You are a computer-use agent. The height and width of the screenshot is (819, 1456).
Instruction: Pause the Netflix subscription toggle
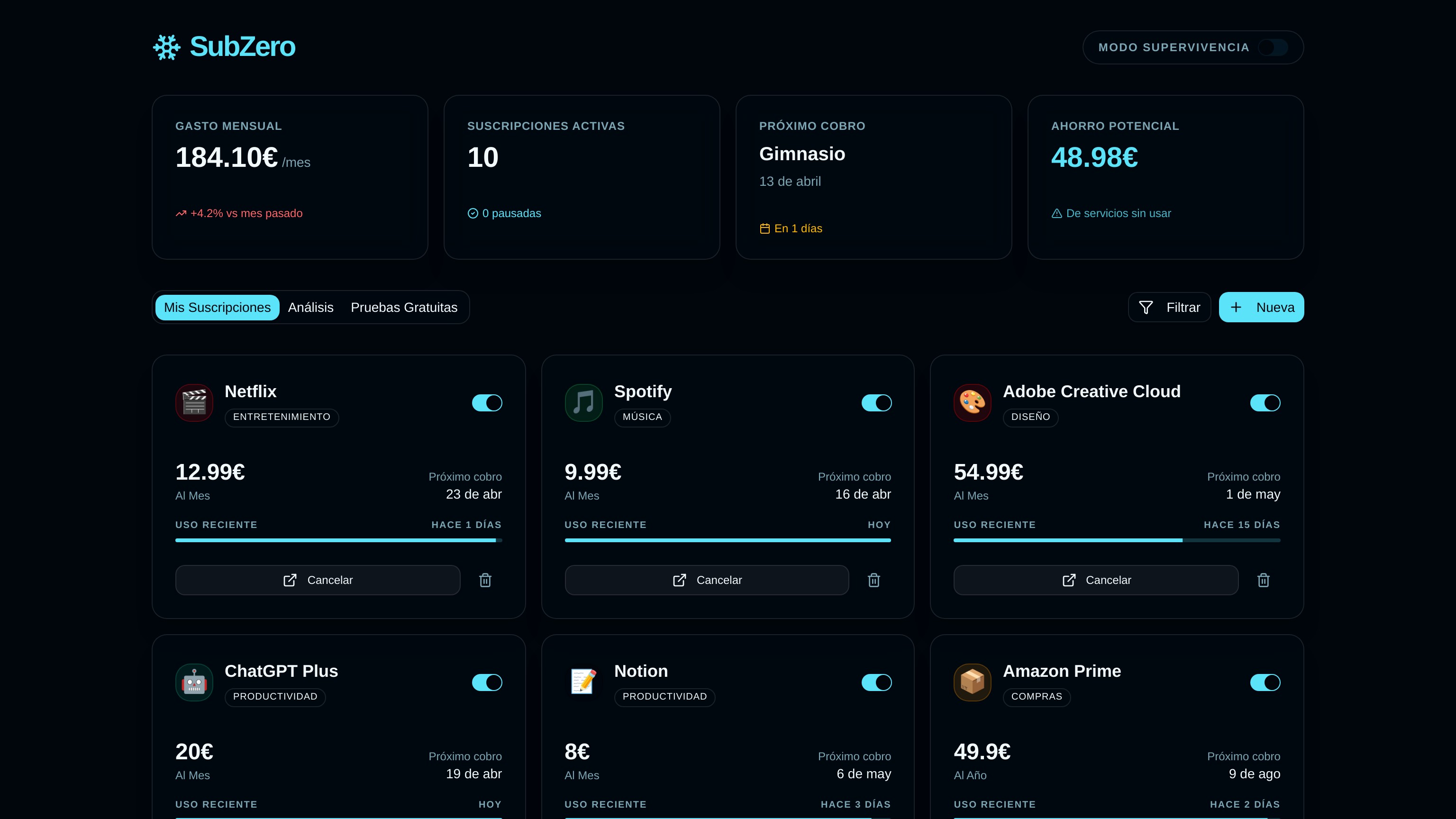click(x=487, y=403)
